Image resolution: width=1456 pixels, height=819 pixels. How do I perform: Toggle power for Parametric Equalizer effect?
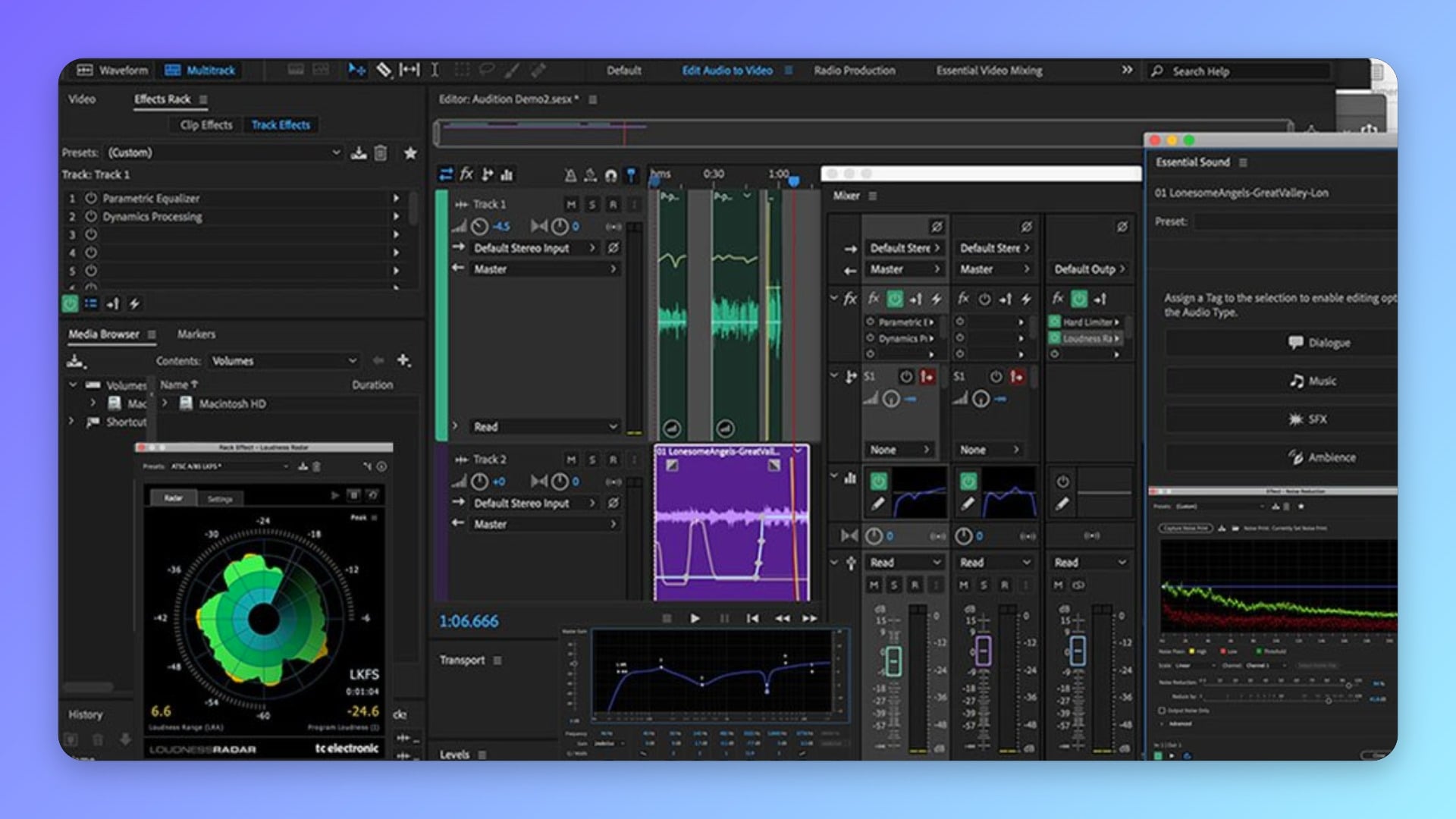point(91,199)
